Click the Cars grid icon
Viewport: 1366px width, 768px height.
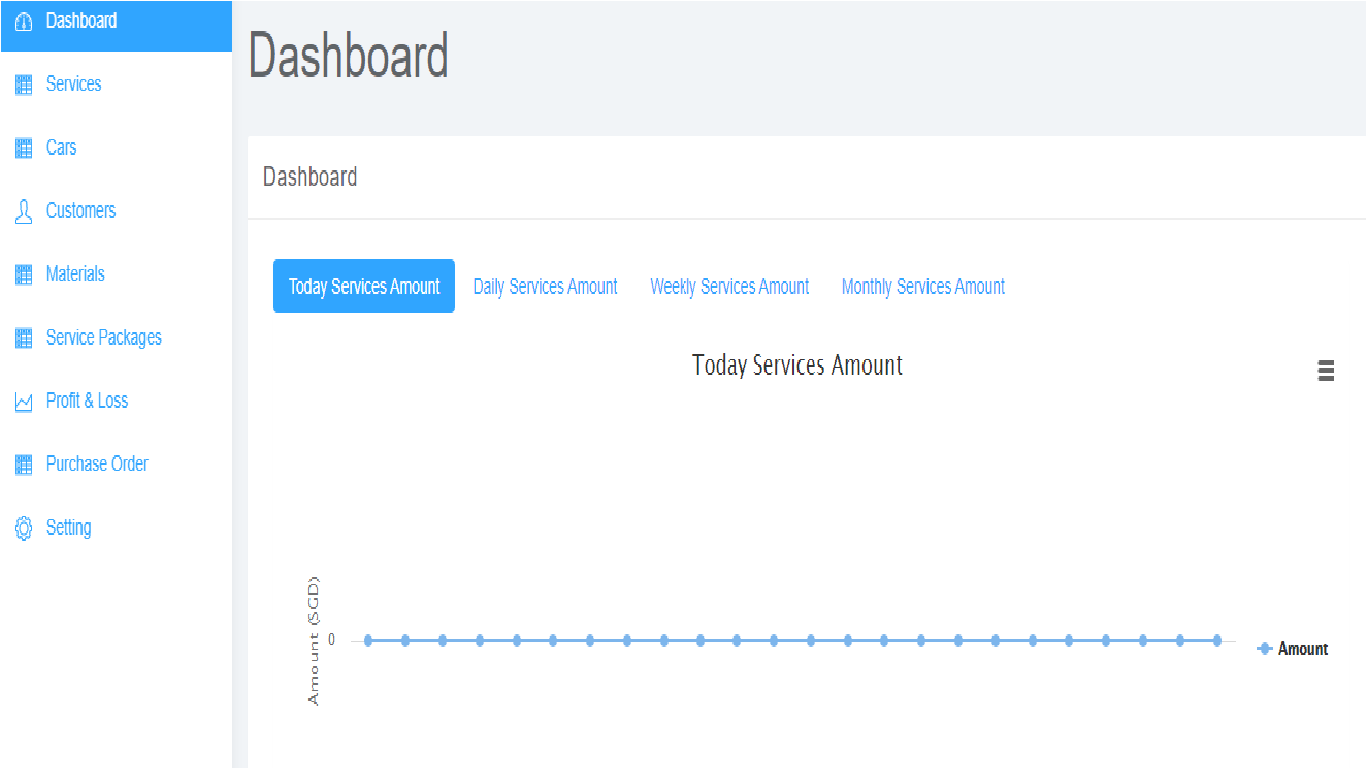24,149
